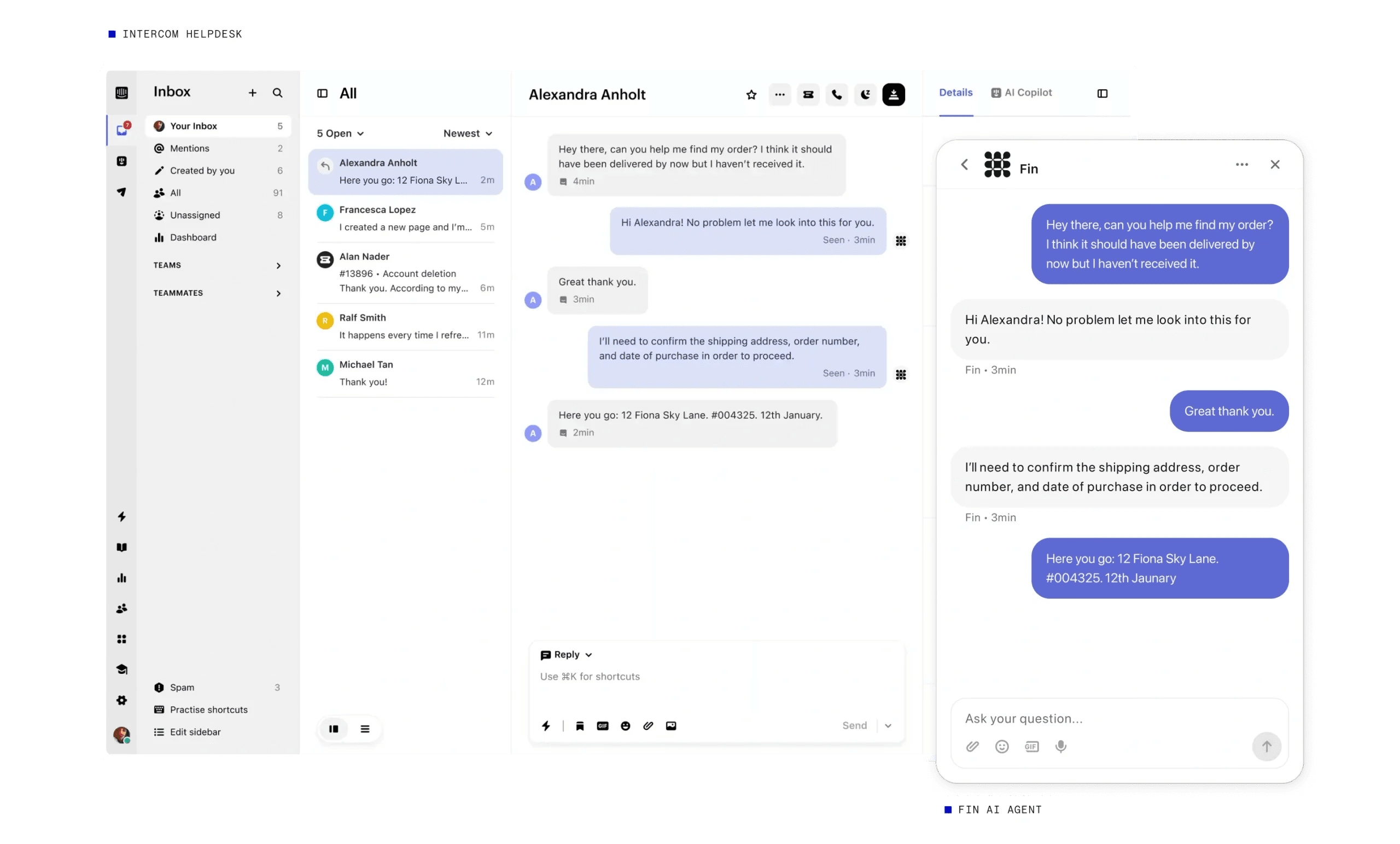Switch to compact list view layout

coord(365,729)
